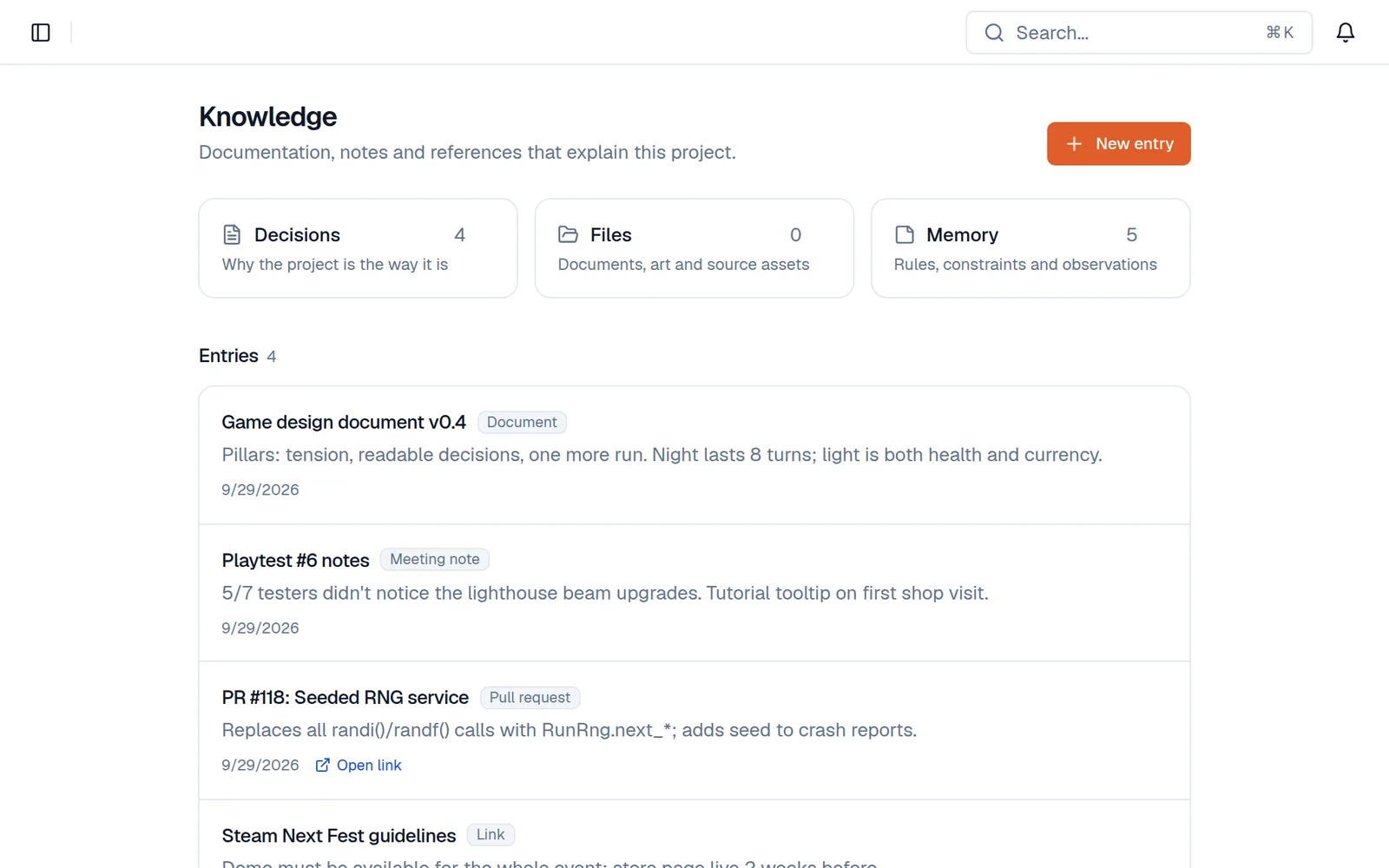1389x868 pixels.
Task: Create a New entry
Action: pyautogui.click(x=1118, y=144)
